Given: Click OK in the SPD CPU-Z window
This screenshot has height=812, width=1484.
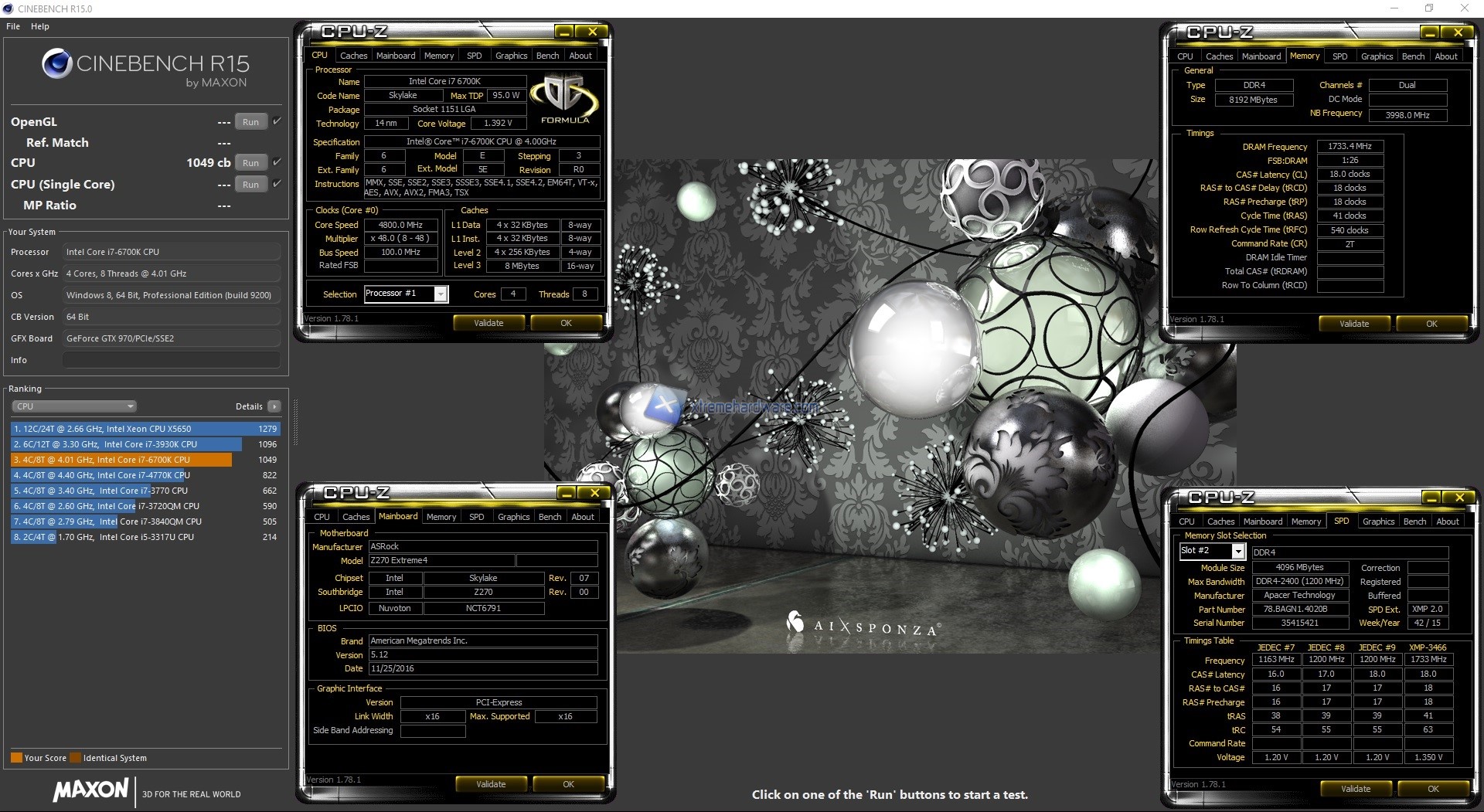Looking at the screenshot, I should [1433, 788].
